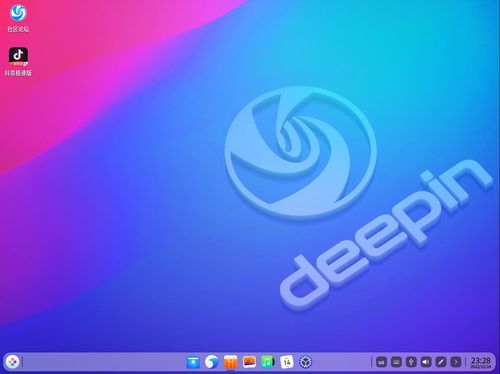Open the 抖音极速版 TikTok desktop icon
Viewport: 500px width, 374px height.
click(18, 62)
